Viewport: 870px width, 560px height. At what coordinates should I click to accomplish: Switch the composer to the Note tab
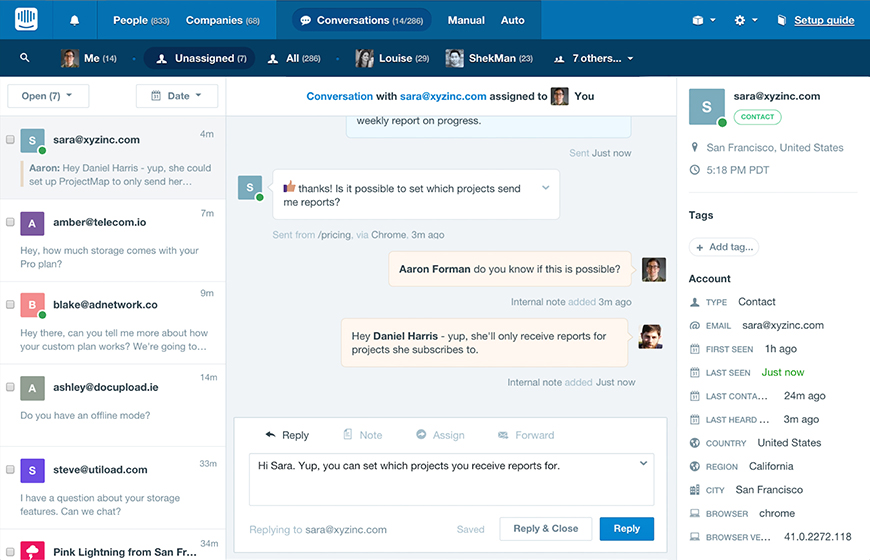[x=363, y=435]
